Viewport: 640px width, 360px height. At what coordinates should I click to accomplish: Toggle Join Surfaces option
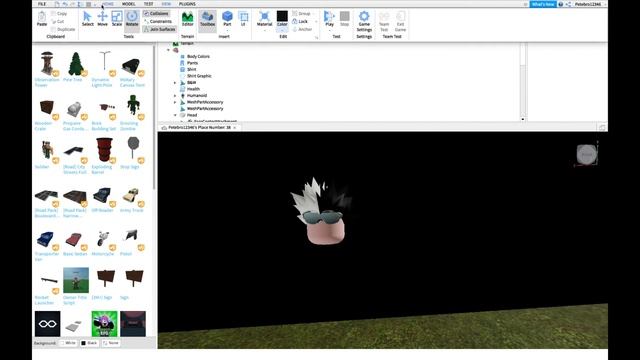(x=160, y=29)
